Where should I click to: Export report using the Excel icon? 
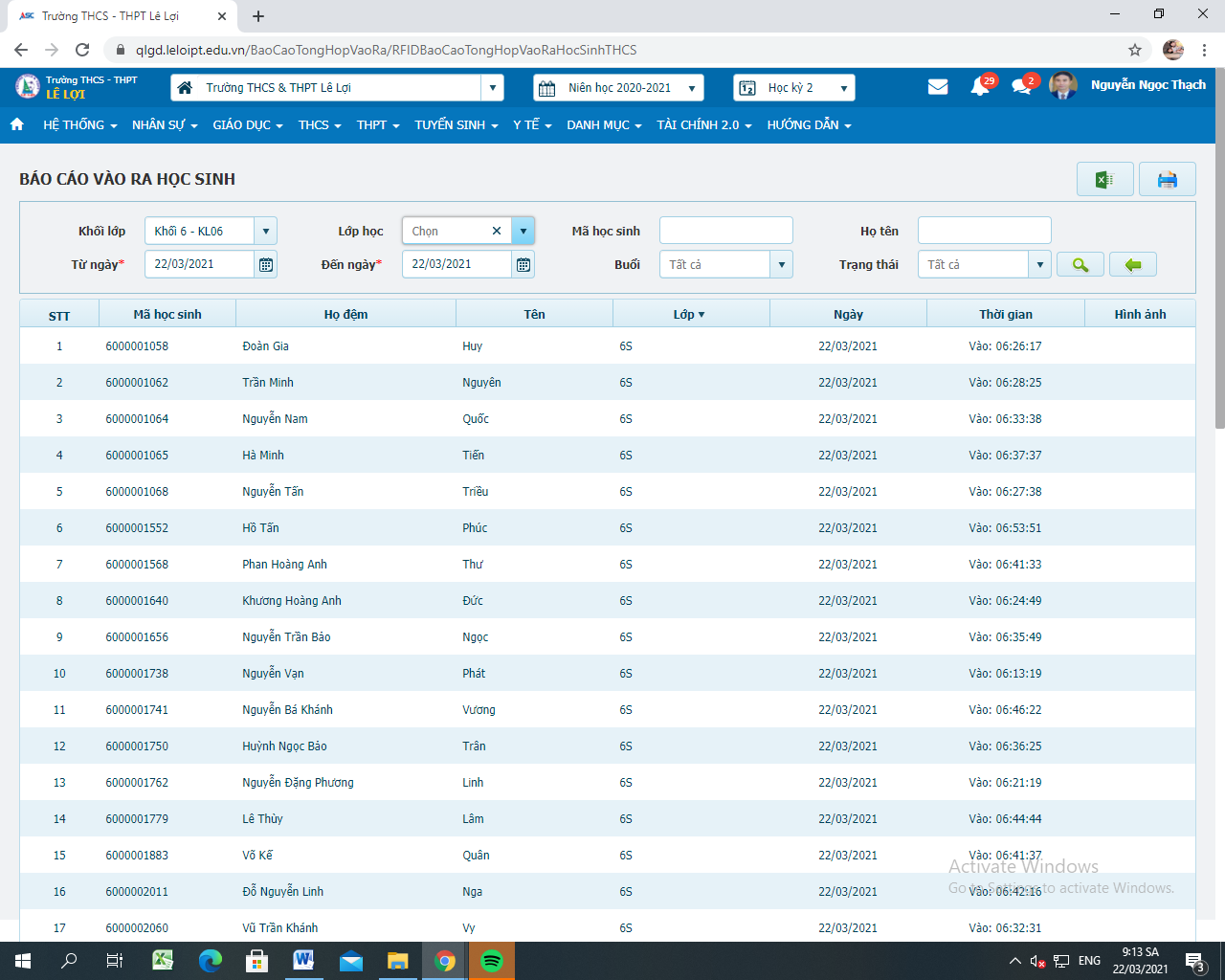point(1104,180)
